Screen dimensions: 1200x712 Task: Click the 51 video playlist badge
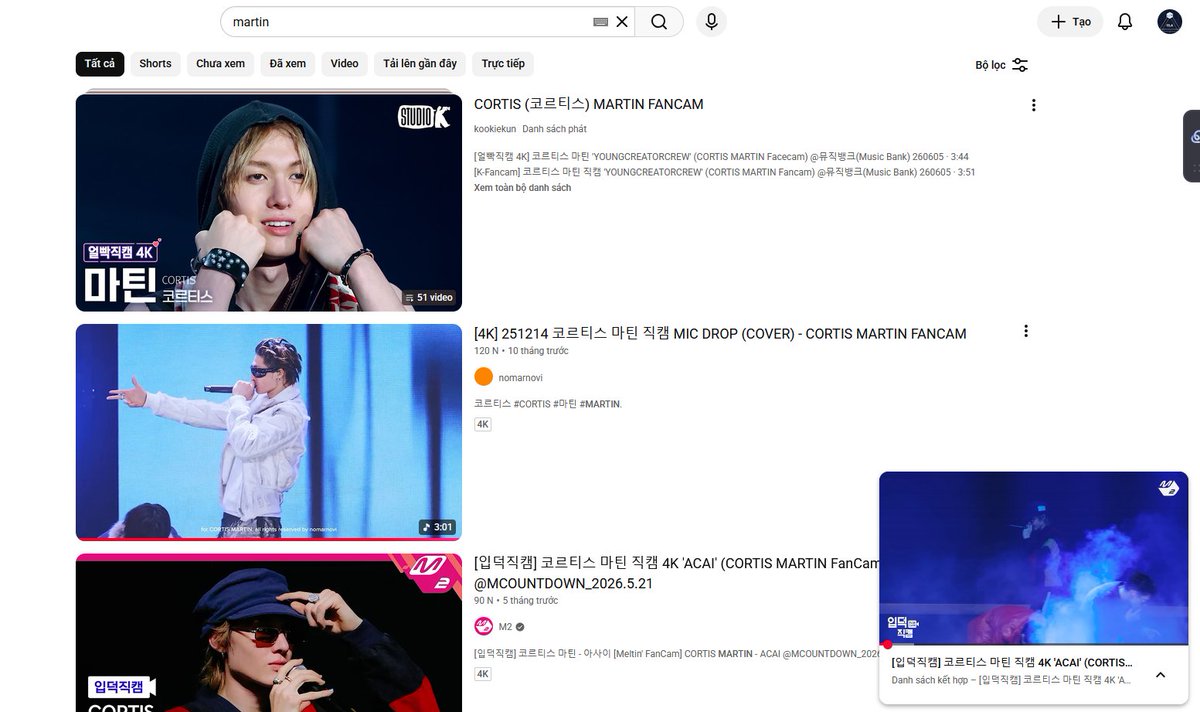coord(428,297)
